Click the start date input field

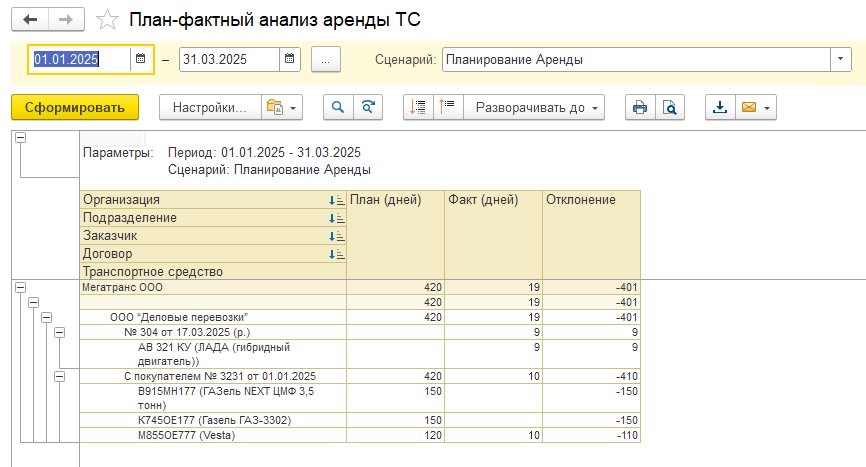[80, 59]
